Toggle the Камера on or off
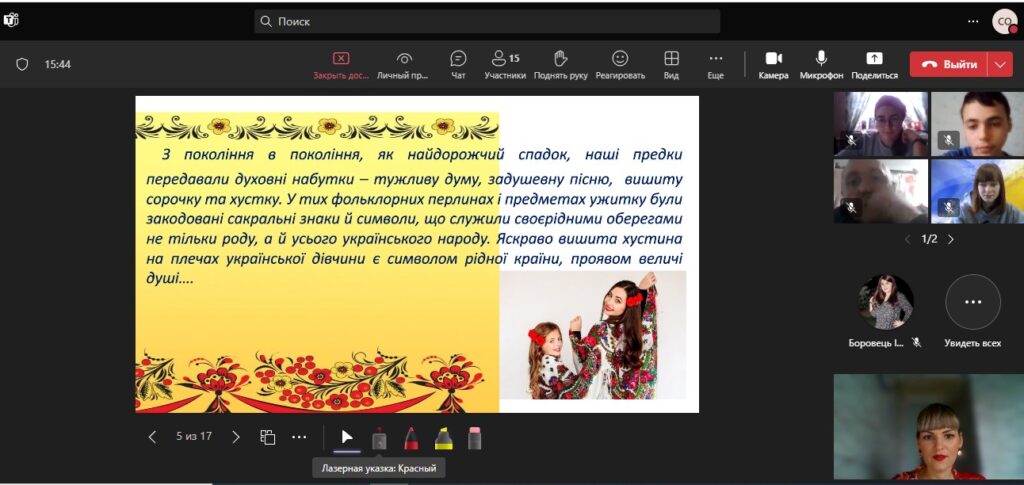 (773, 64)
